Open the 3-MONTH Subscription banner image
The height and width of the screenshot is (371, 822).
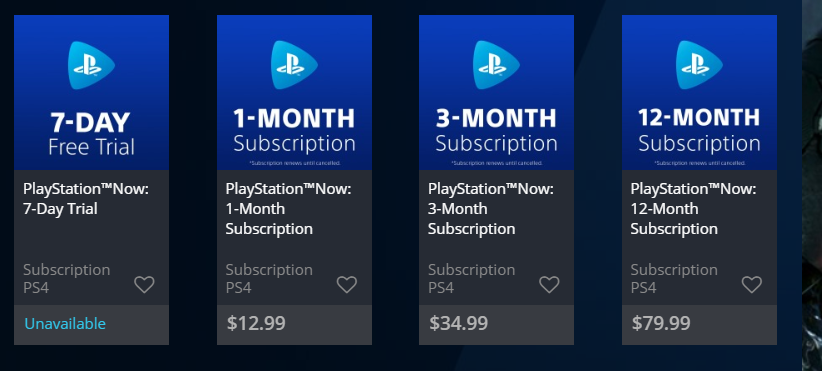[496, 92]
